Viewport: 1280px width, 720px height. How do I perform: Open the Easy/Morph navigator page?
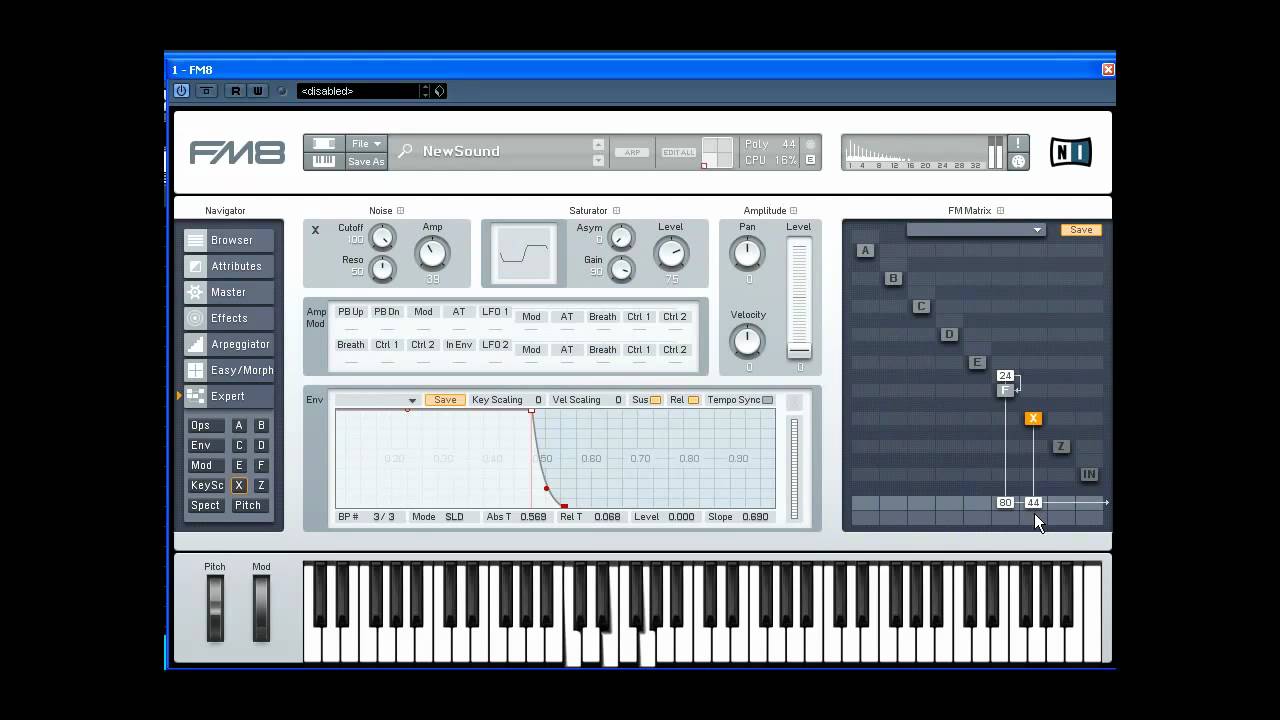click(x=229, y=370)
